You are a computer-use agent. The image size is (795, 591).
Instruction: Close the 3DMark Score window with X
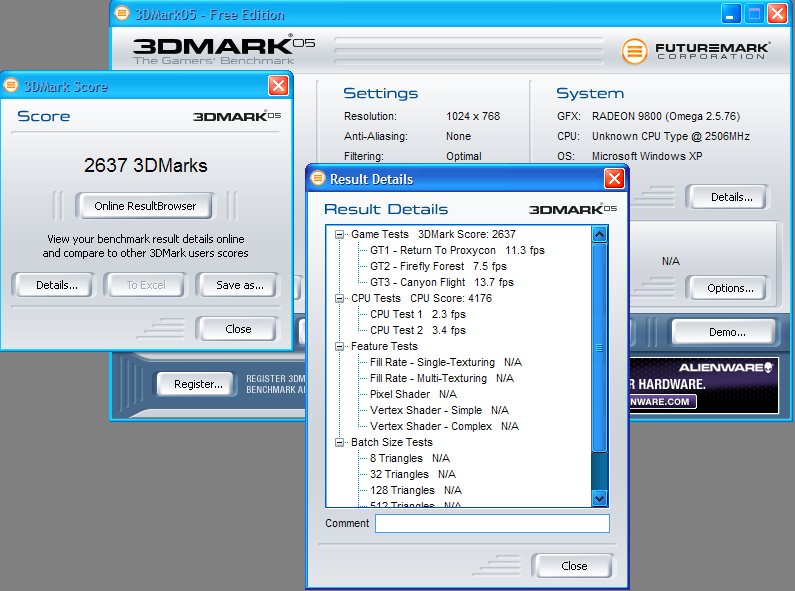click(278, 85)
